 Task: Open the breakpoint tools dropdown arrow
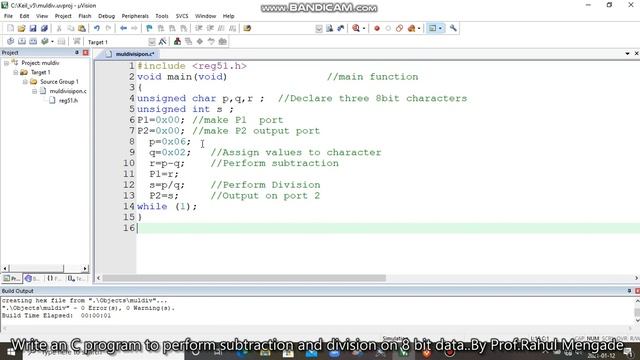pyautogui.click(x=419, y=28)
